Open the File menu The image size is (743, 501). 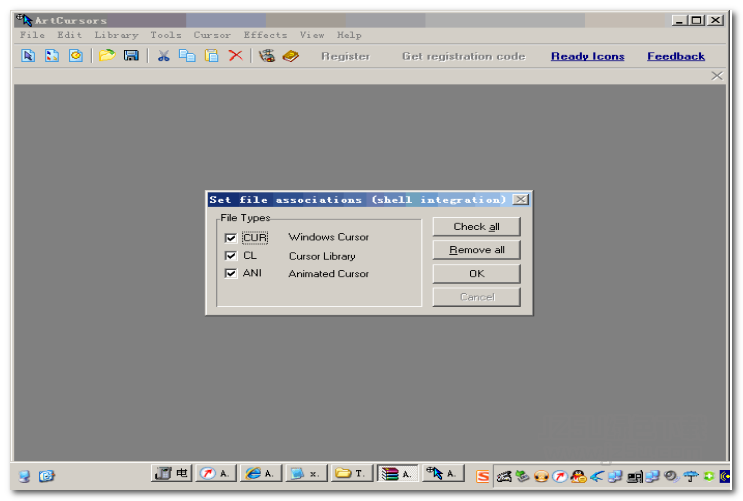[x=32, y=35]
